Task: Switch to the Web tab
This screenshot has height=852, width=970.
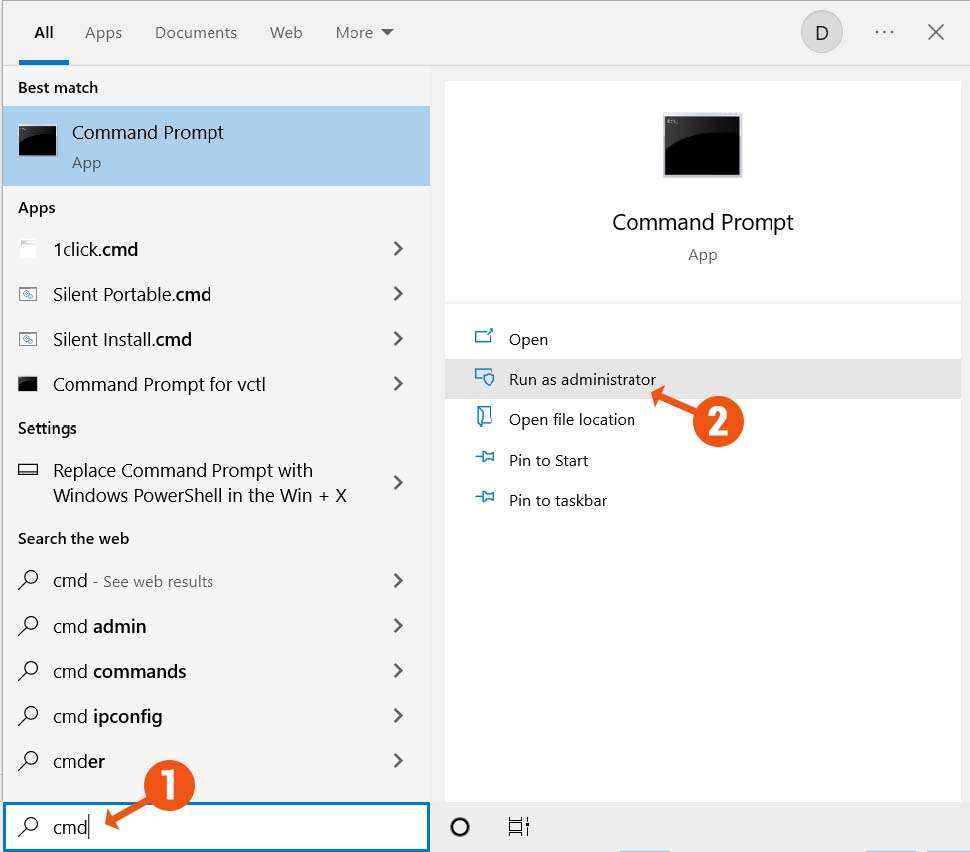Action: (286, 33)
